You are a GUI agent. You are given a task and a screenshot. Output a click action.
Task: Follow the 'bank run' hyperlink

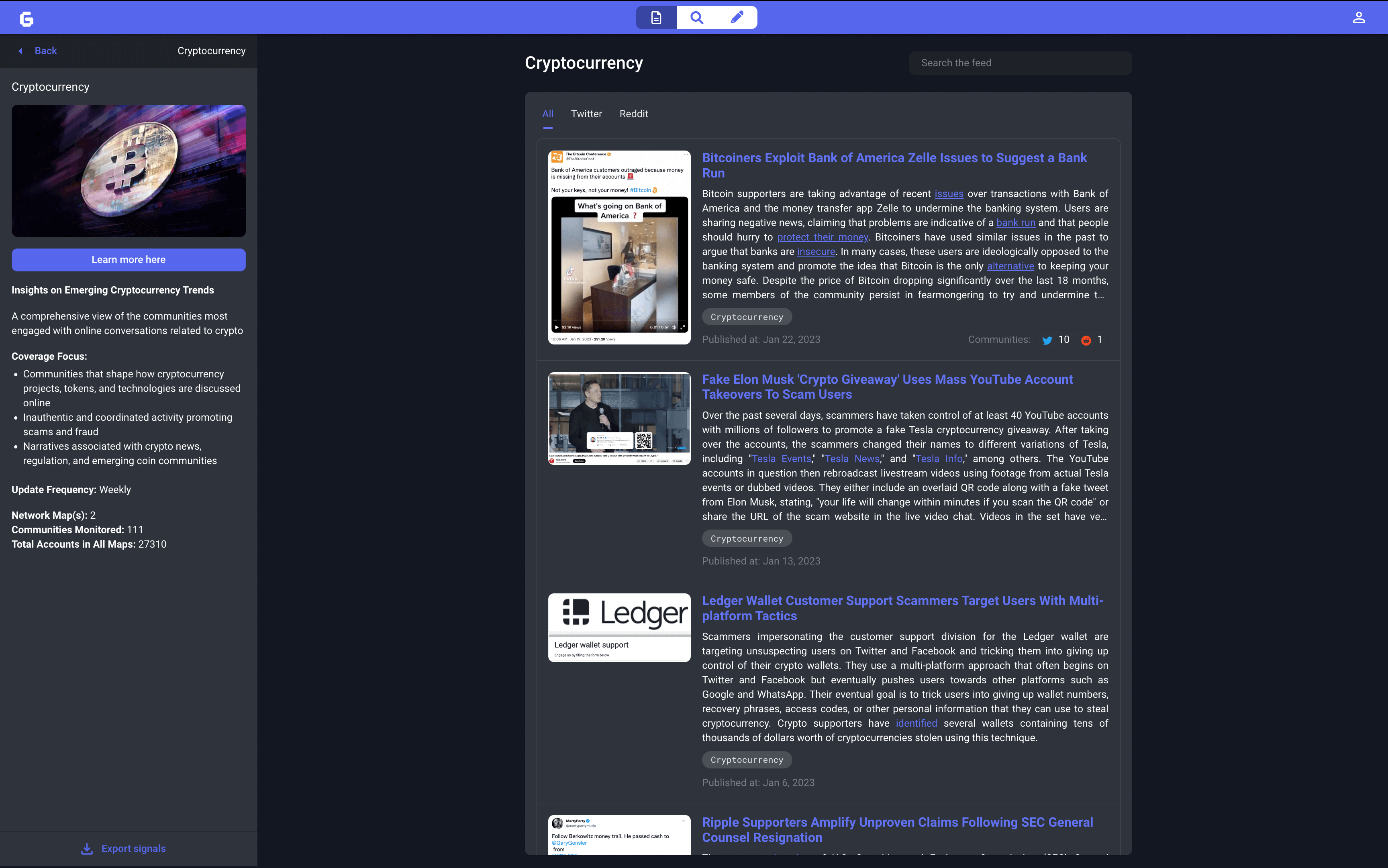point(1015,223)
